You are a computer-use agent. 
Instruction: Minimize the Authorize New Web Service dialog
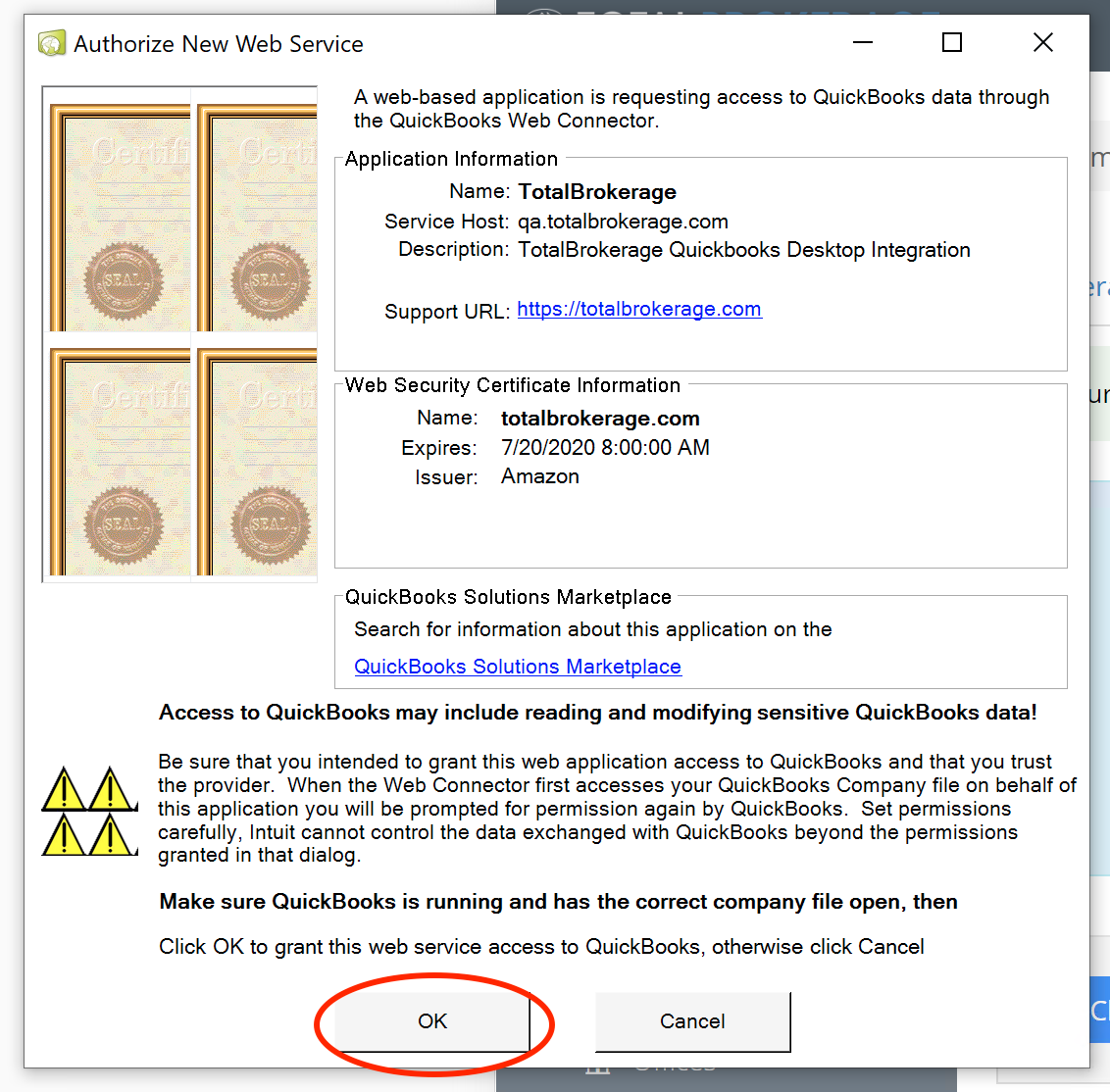[x=862, y=42]
